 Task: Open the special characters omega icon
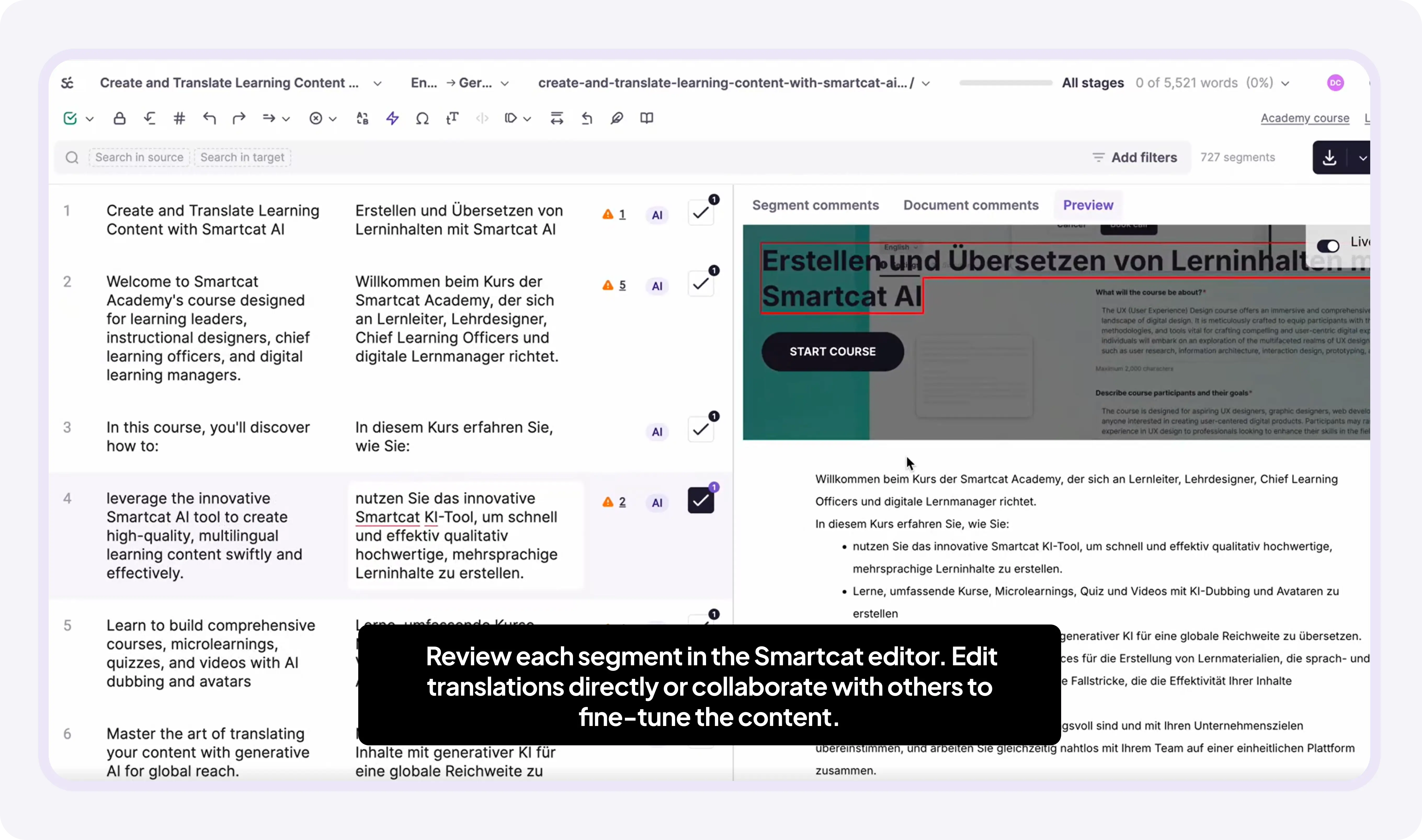(422, 118)
